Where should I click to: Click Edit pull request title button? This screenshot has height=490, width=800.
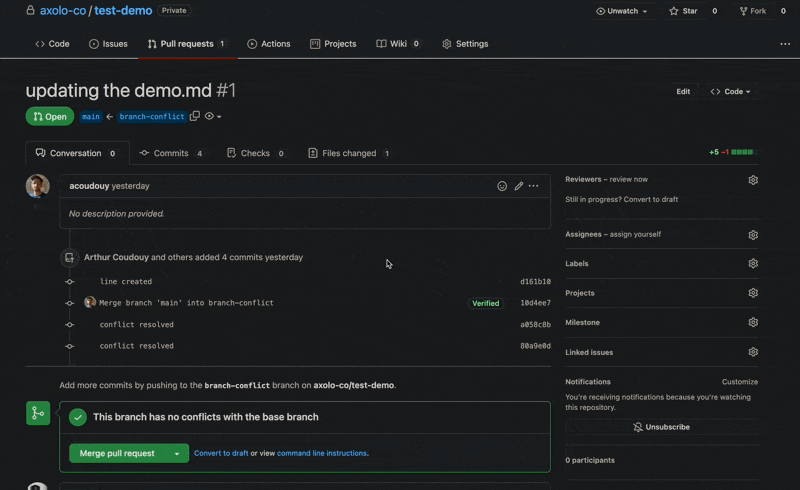click(683, 91)
